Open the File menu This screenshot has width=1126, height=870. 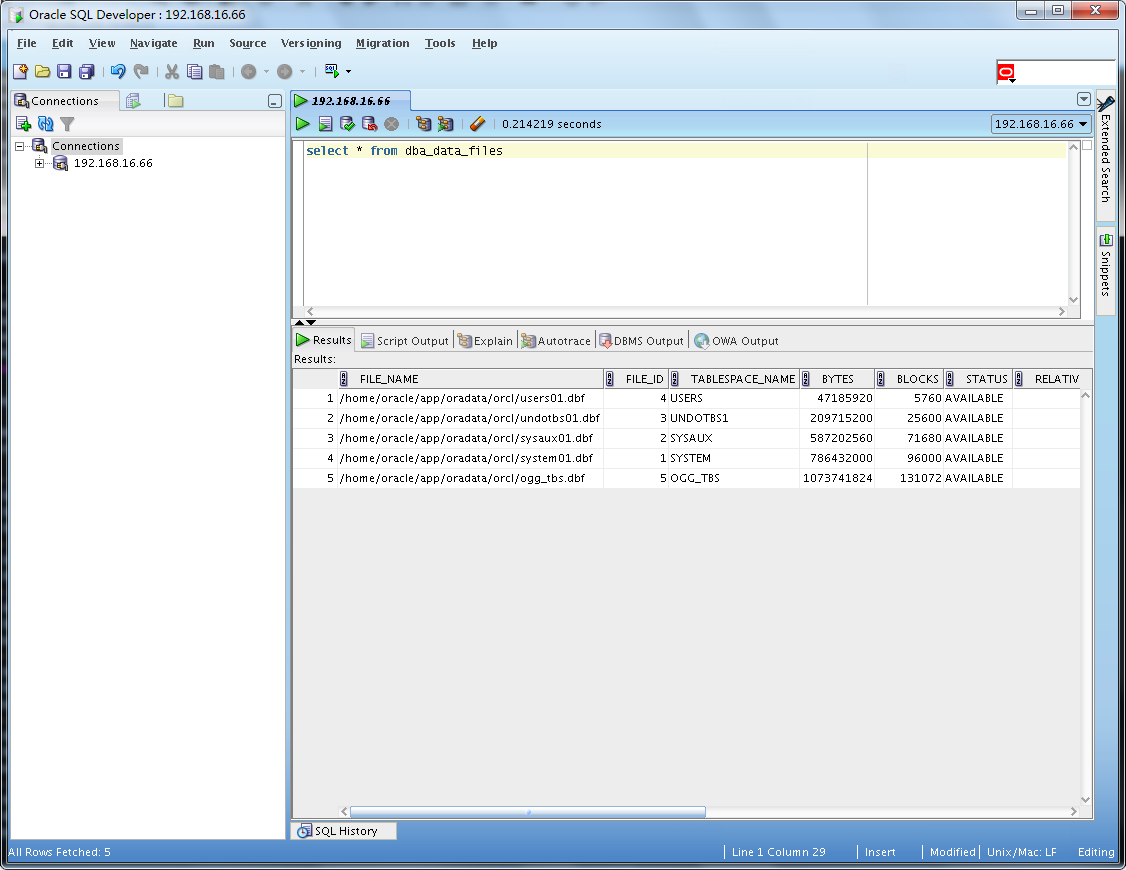click(x=27, y=43)
